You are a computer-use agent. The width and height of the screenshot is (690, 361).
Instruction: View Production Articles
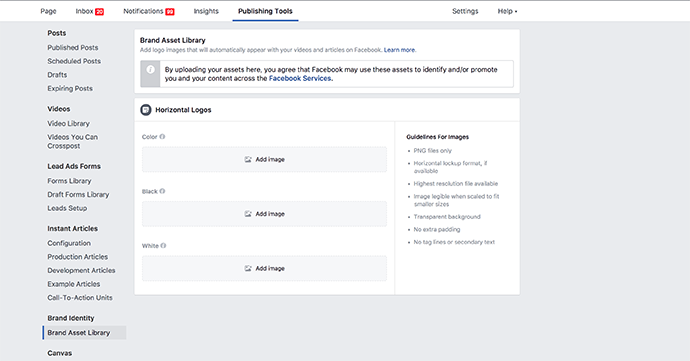pyautogui.click(x=77, y=257)
